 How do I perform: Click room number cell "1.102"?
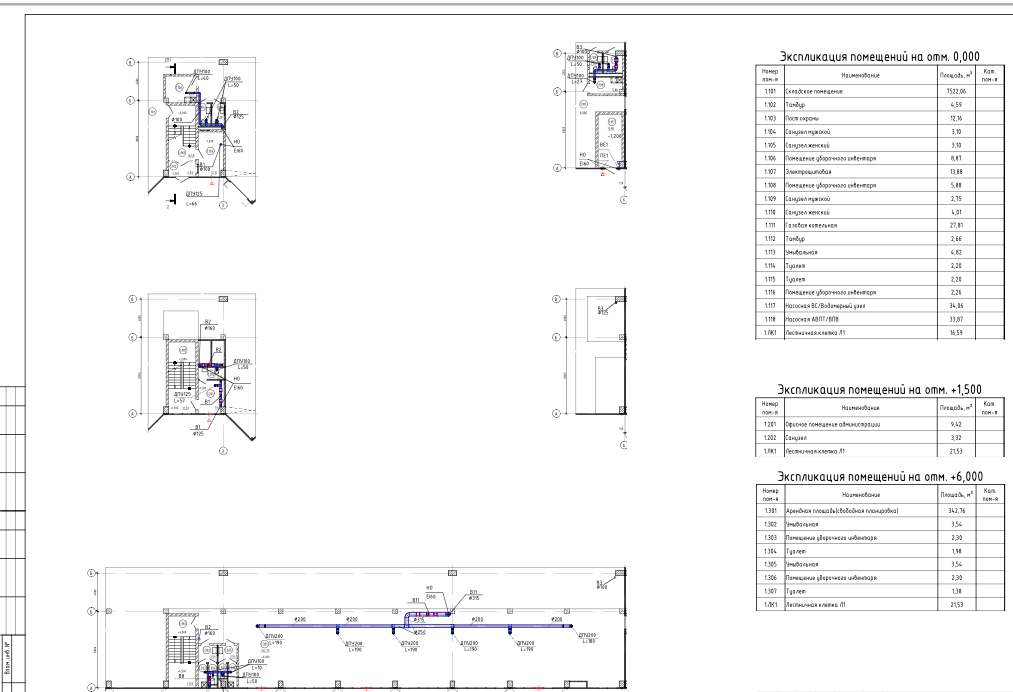(x=770, y=105)
